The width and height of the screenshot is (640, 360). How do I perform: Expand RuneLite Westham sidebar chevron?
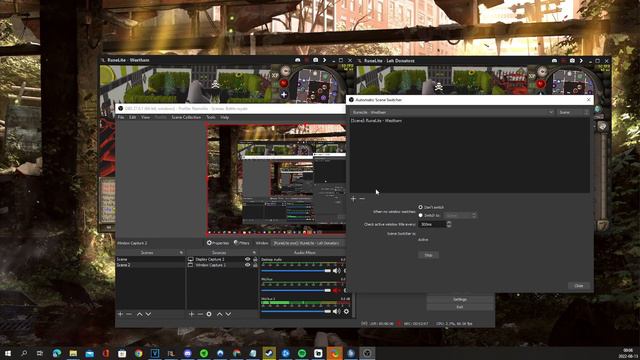pyautogui.click(x=324, y=60)
